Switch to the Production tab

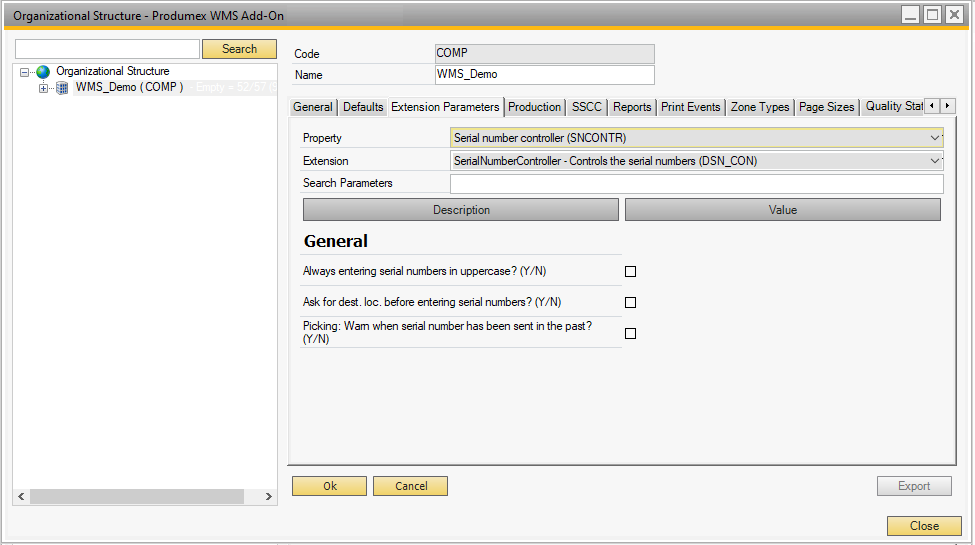click(534, 107)
